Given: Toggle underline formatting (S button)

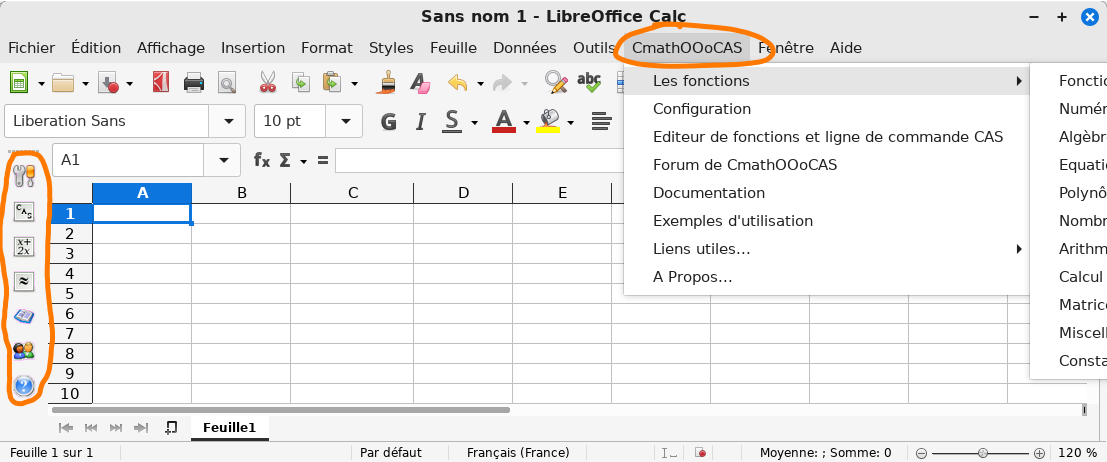Looking at the screenshot, I should (452, 122).
